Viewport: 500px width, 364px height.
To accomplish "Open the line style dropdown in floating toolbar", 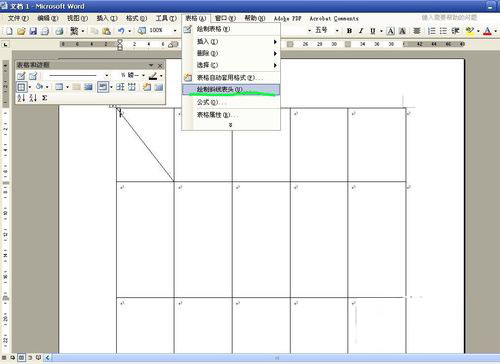I will pos(106,76).
